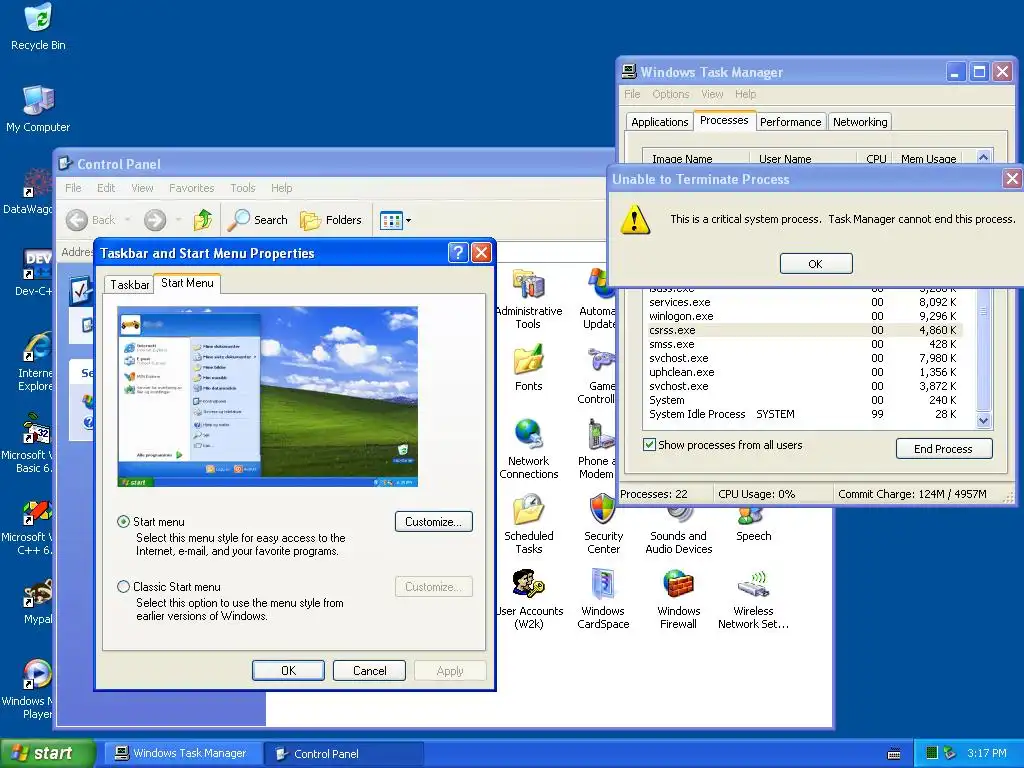1024x768 pixels.
Task: Open the Recycle Bin desktop icon
Action: tap(38, 26)
